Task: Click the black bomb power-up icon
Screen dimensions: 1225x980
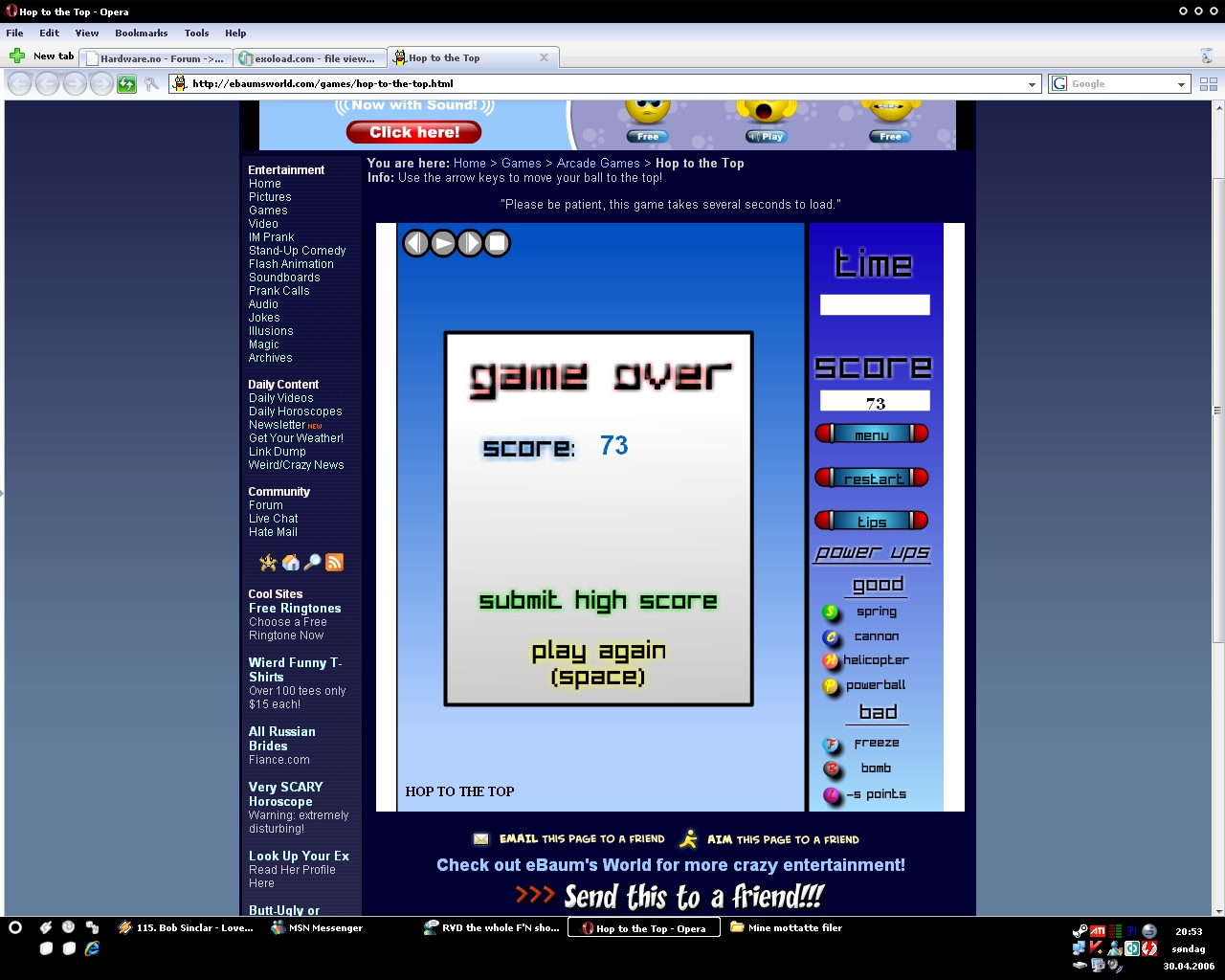Action: pyautogui.click(x=832, y=769)
